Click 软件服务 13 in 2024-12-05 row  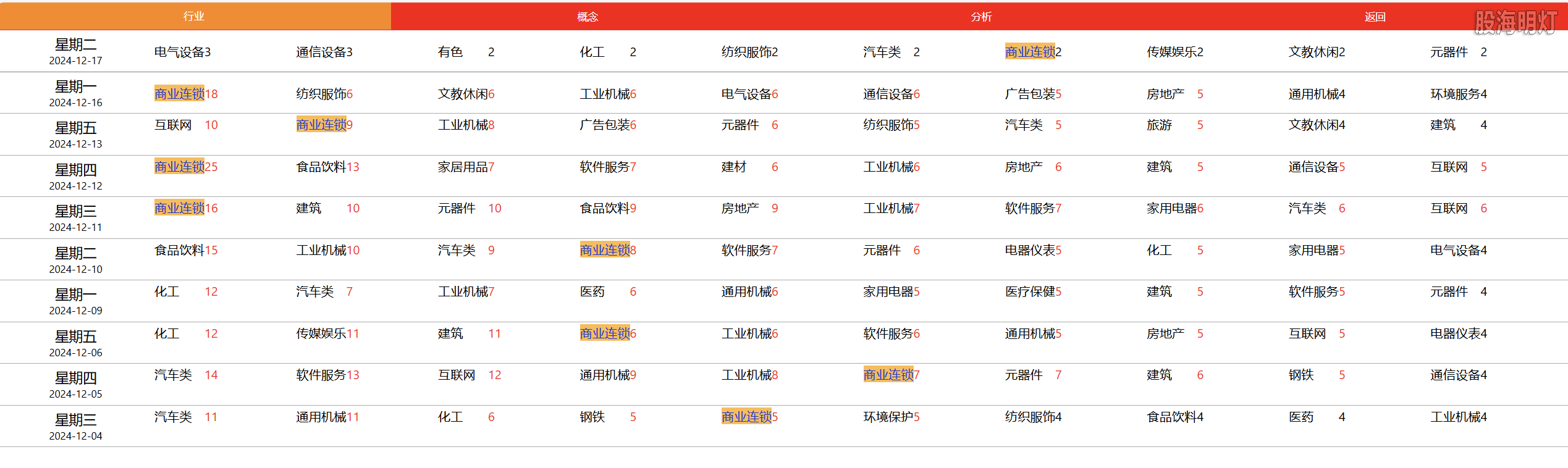pos(327,375)
